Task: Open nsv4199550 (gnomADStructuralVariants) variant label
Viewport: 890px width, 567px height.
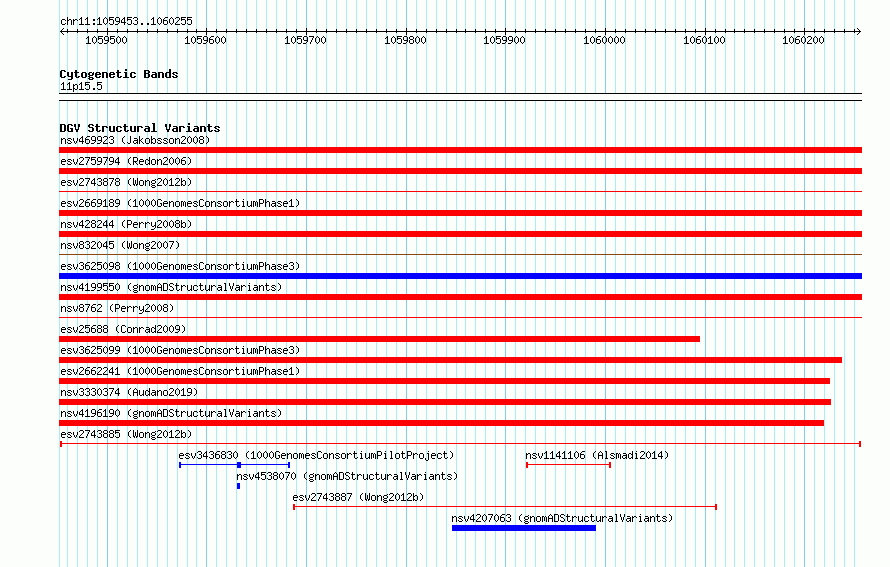Action: click(x=171, y=287)
